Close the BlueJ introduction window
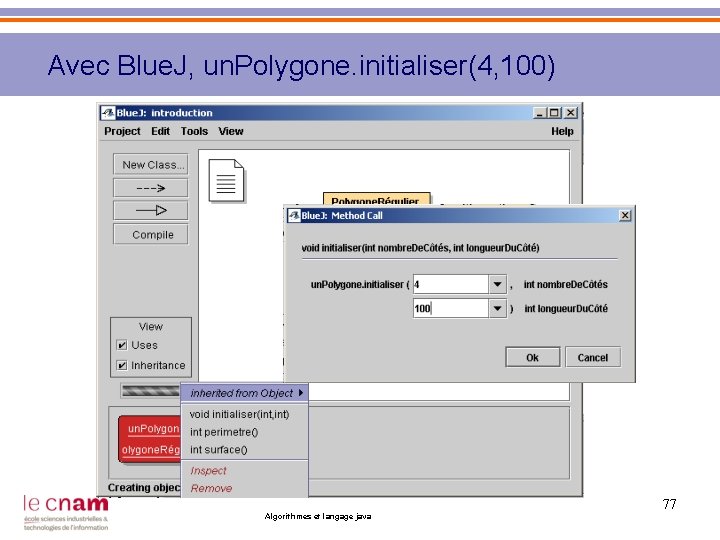The width and height of the screenshot is (720, 540). coord(571,113)
